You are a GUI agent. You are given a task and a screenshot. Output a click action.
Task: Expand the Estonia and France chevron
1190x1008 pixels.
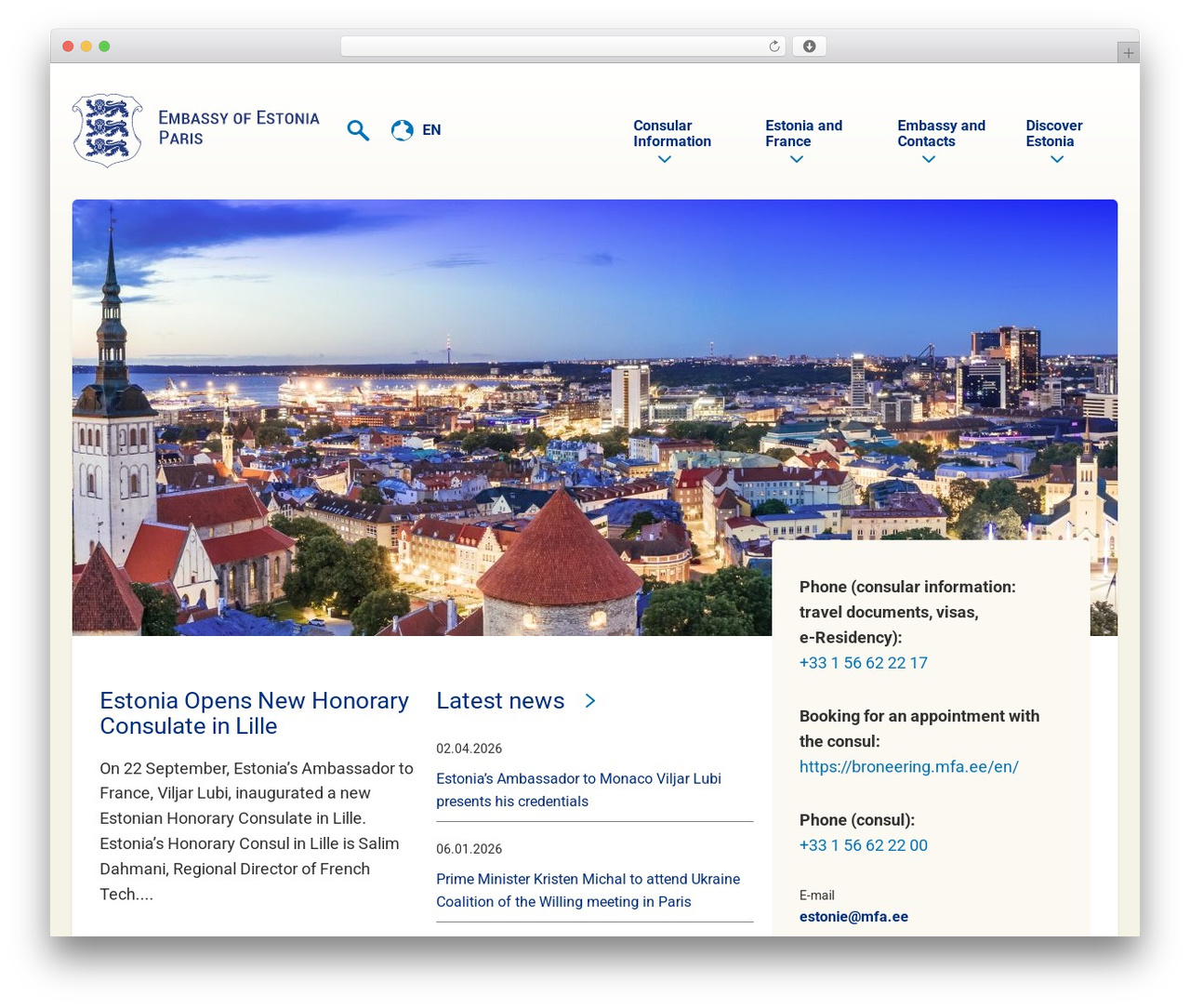796,159
